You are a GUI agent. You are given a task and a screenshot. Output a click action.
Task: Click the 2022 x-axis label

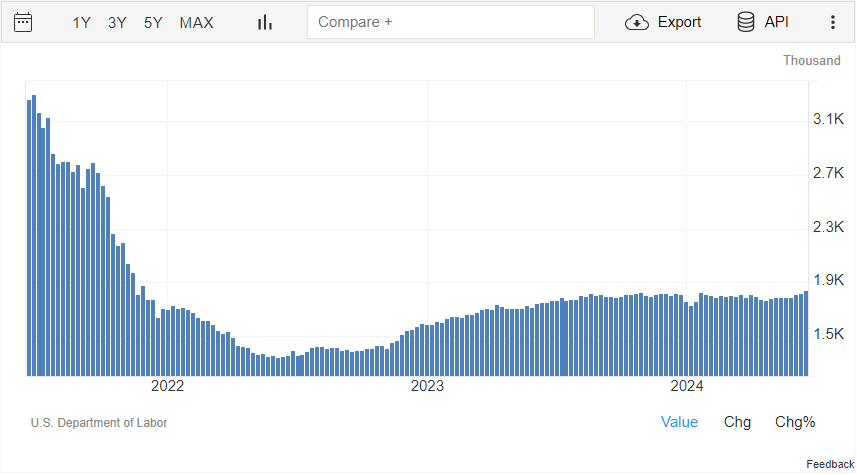pyautogui.click(x=167, y=387)
